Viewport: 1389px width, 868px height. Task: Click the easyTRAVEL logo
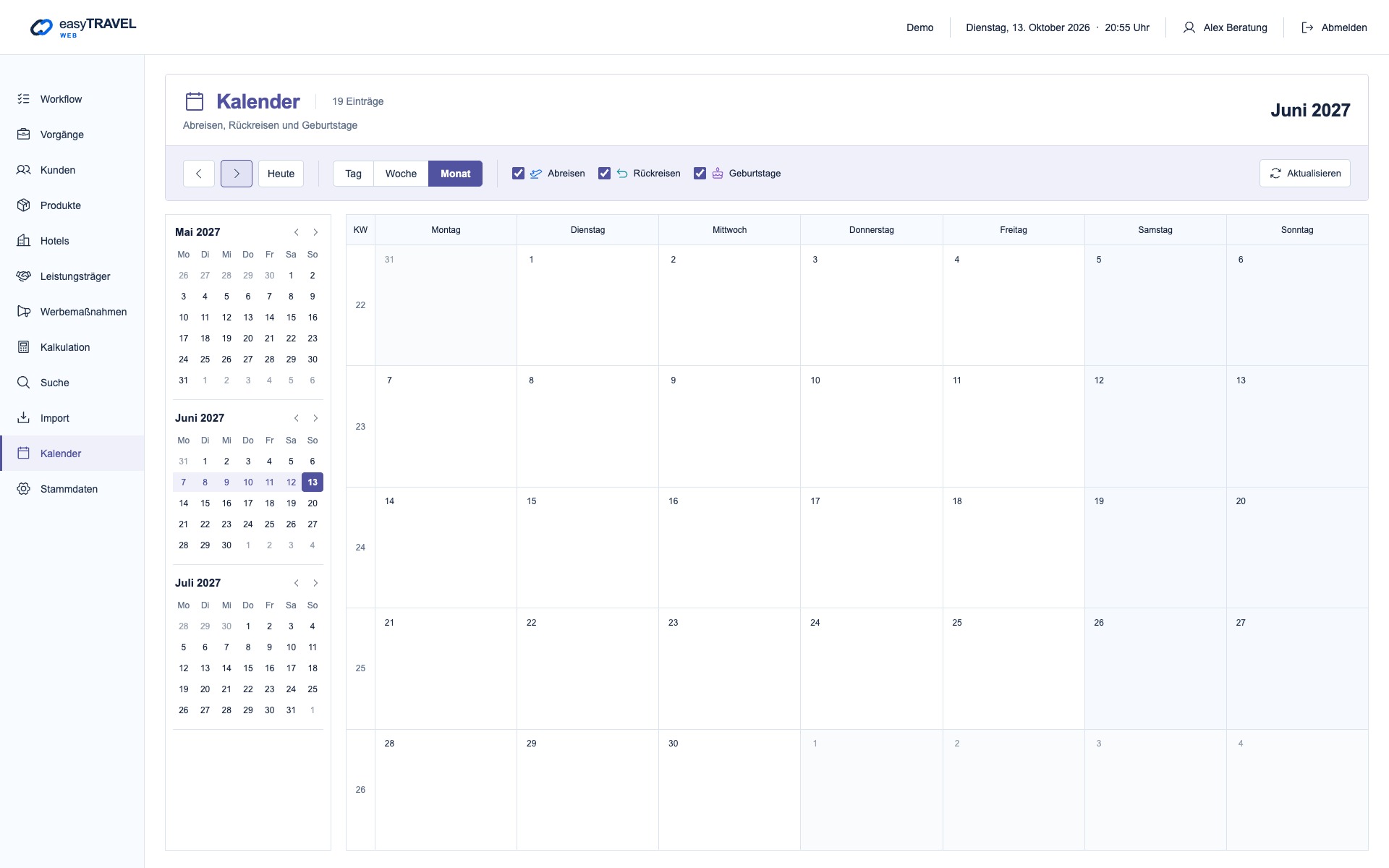[x=83, y=27]
